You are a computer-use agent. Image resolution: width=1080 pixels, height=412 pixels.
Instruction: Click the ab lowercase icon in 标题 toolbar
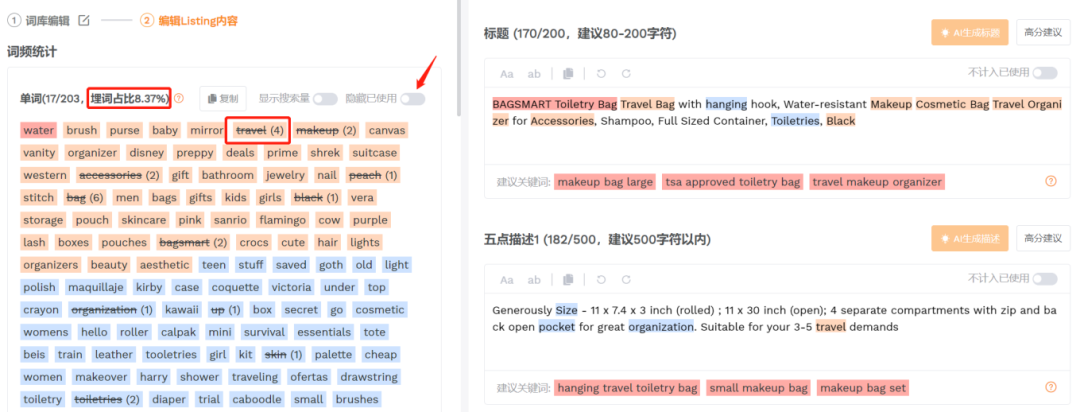click(x=534, y=74)
